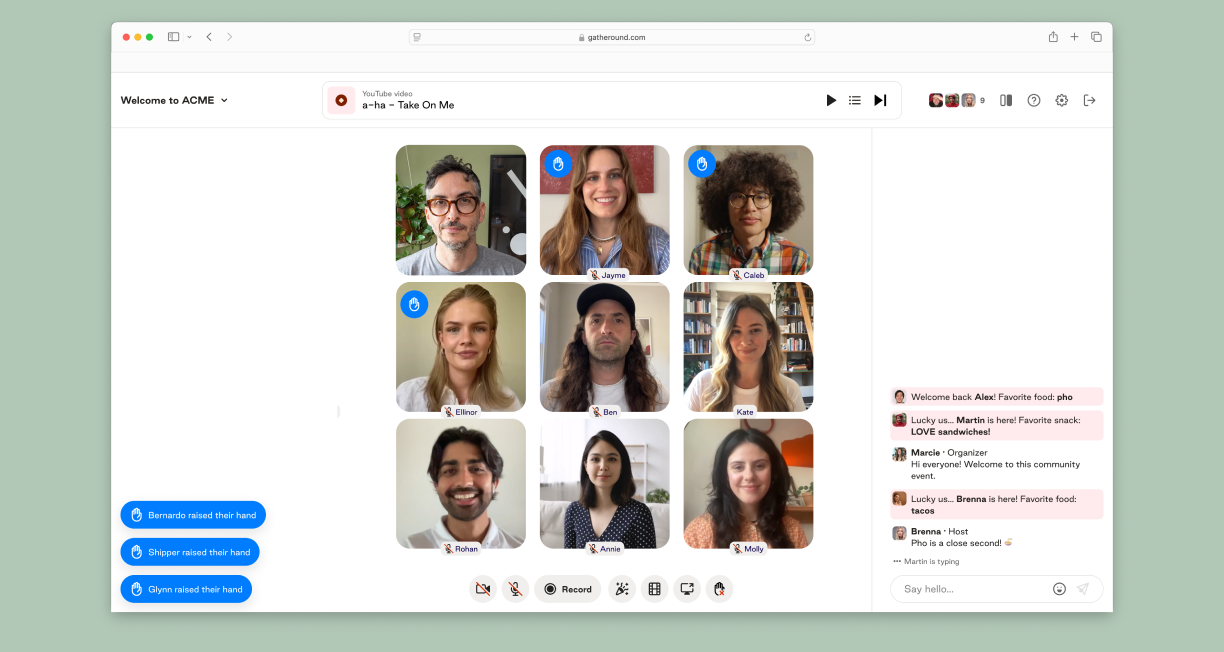Open the video playlist queue icon
1224x652 pixels.
click(x=855, y=100)
